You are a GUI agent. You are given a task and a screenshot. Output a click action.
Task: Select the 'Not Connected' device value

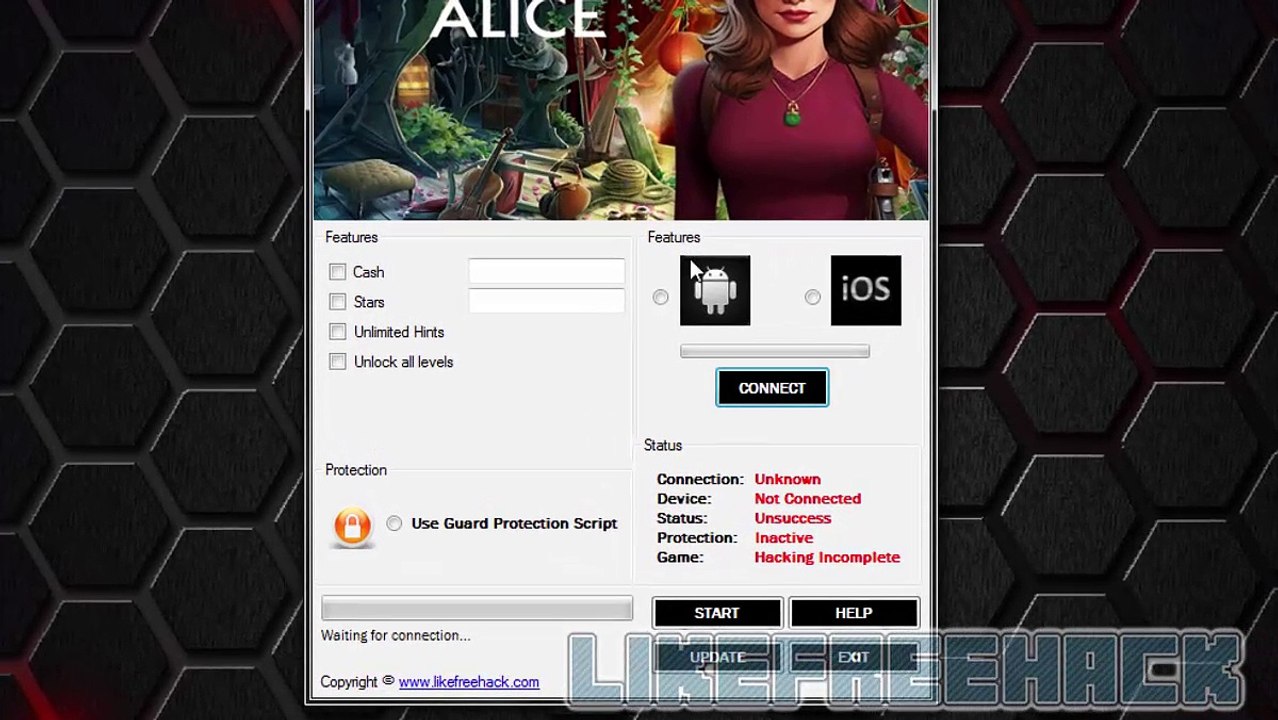808,498
